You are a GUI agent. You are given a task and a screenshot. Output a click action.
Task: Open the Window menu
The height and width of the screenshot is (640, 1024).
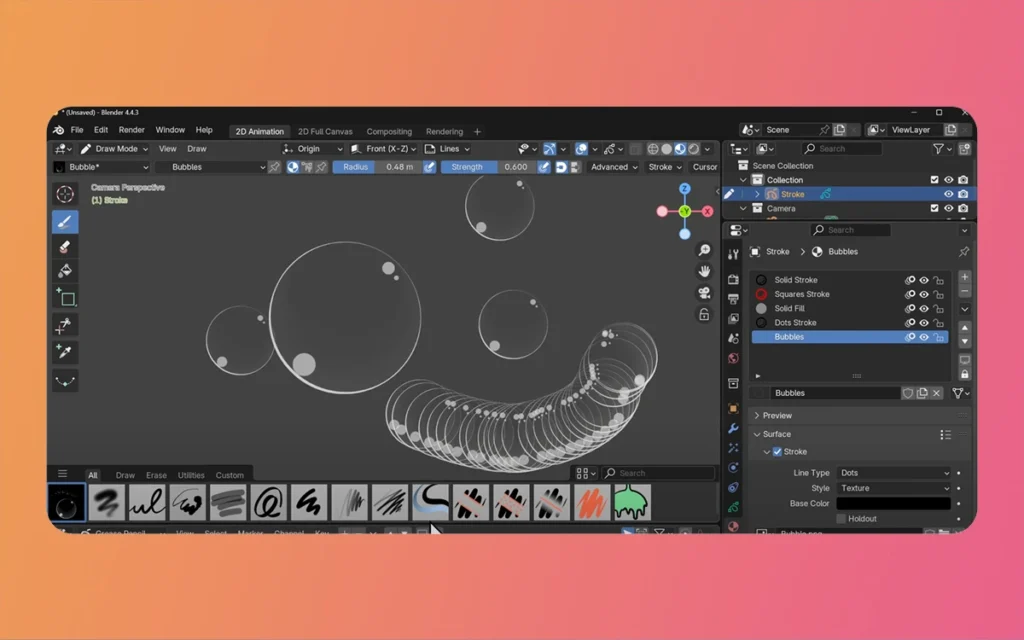[170, 130]
